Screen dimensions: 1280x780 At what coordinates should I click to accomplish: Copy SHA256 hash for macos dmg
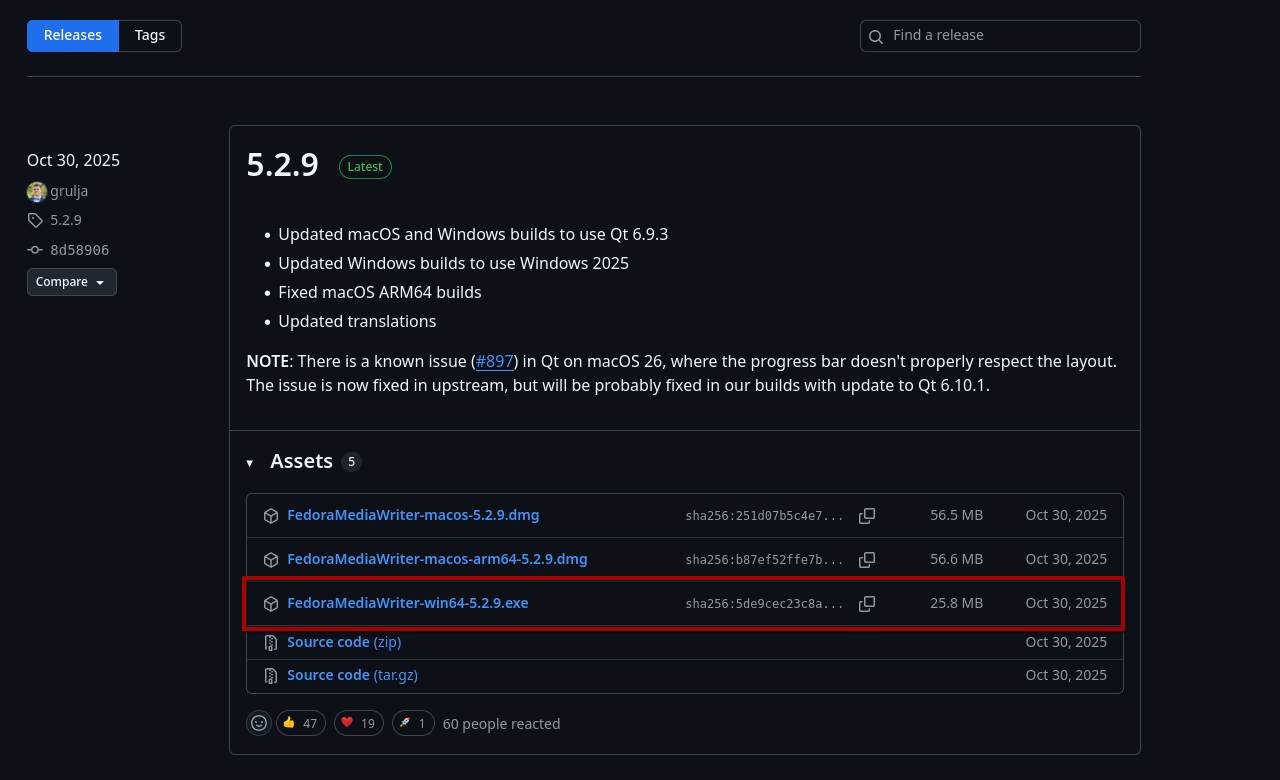(x=867, y=516)
